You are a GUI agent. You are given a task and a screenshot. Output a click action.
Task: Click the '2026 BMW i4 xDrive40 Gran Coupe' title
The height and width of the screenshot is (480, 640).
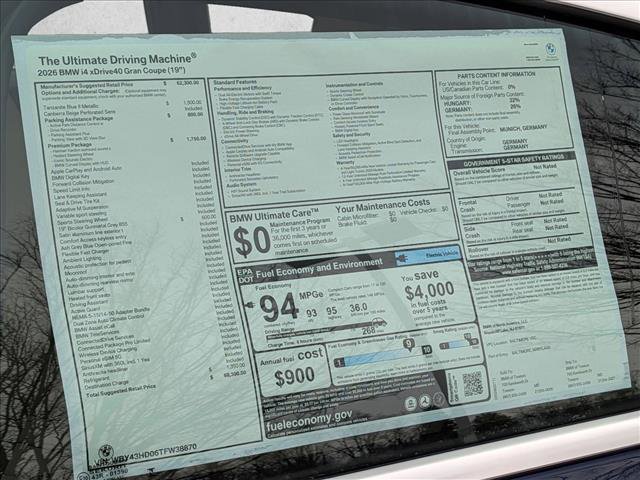[x=111, y=71]
